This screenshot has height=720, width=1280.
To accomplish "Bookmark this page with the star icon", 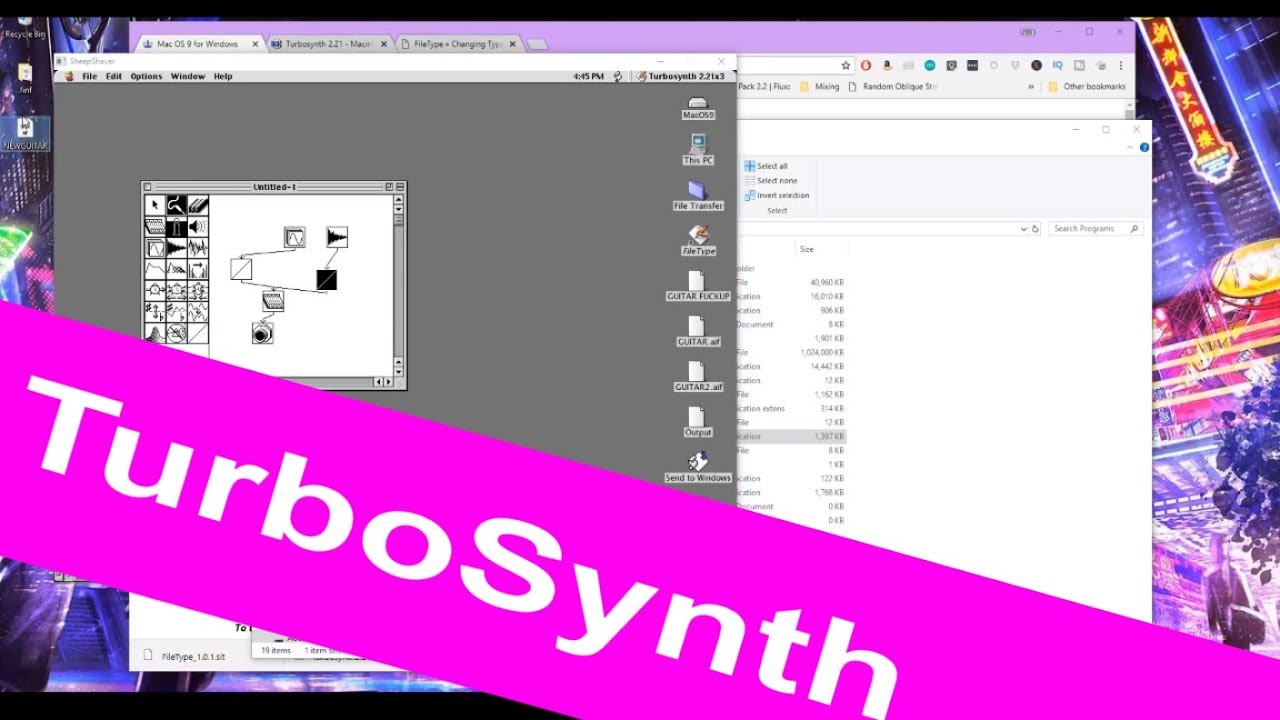I will pyautogui.click(x=846, y=65).
